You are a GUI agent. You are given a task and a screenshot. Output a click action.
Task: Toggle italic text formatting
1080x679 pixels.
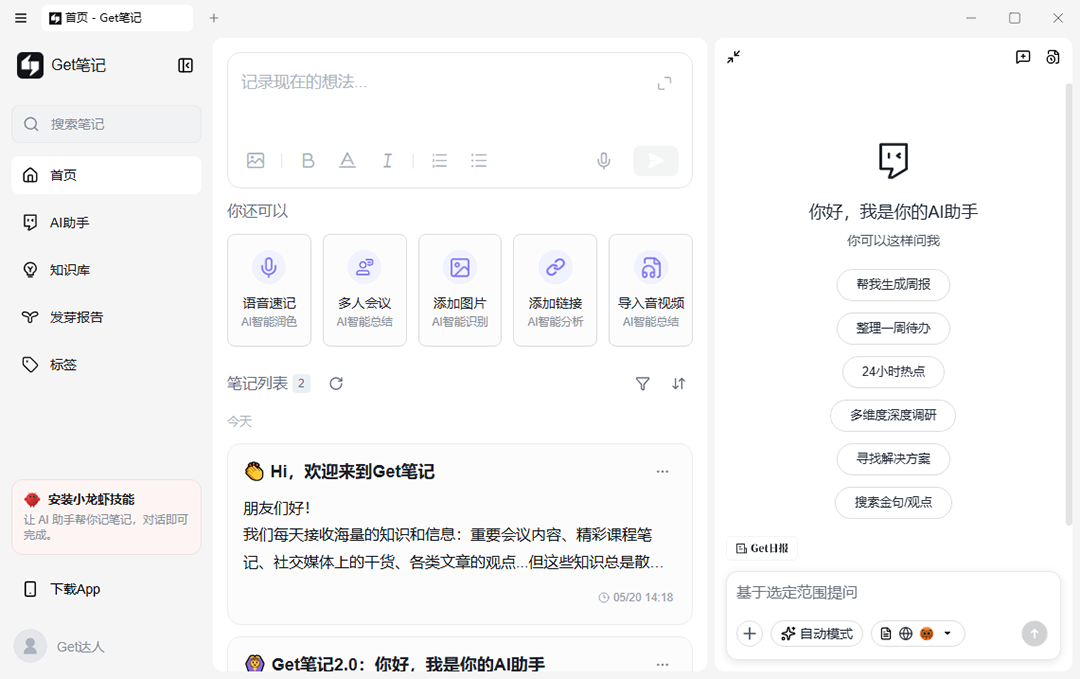click(x=387, y=160)
